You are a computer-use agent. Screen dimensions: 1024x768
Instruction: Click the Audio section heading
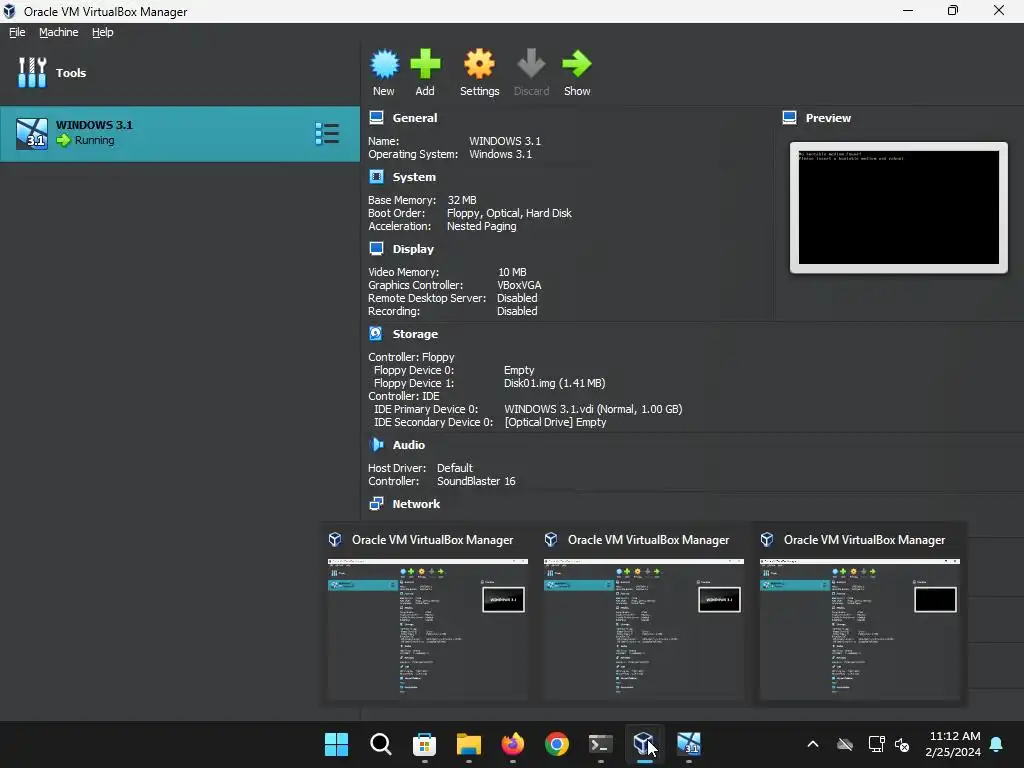[x=409, y=445]
